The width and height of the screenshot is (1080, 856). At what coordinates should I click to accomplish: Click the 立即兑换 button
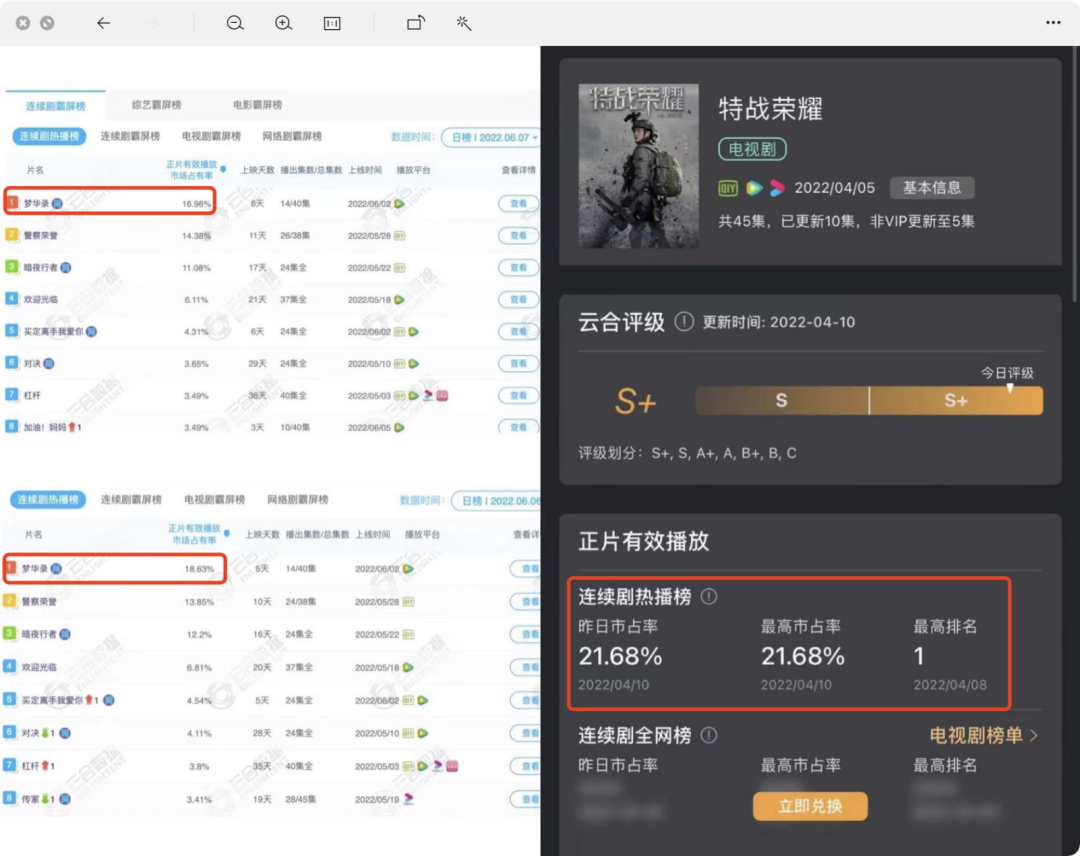click(810, 807)
